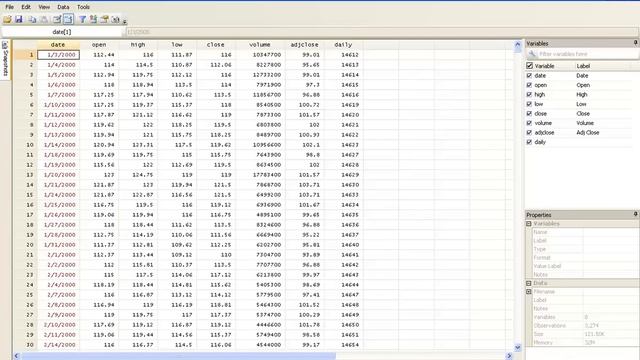
Task: Open the Variables Manager toolbar icon
Action: 93,19
